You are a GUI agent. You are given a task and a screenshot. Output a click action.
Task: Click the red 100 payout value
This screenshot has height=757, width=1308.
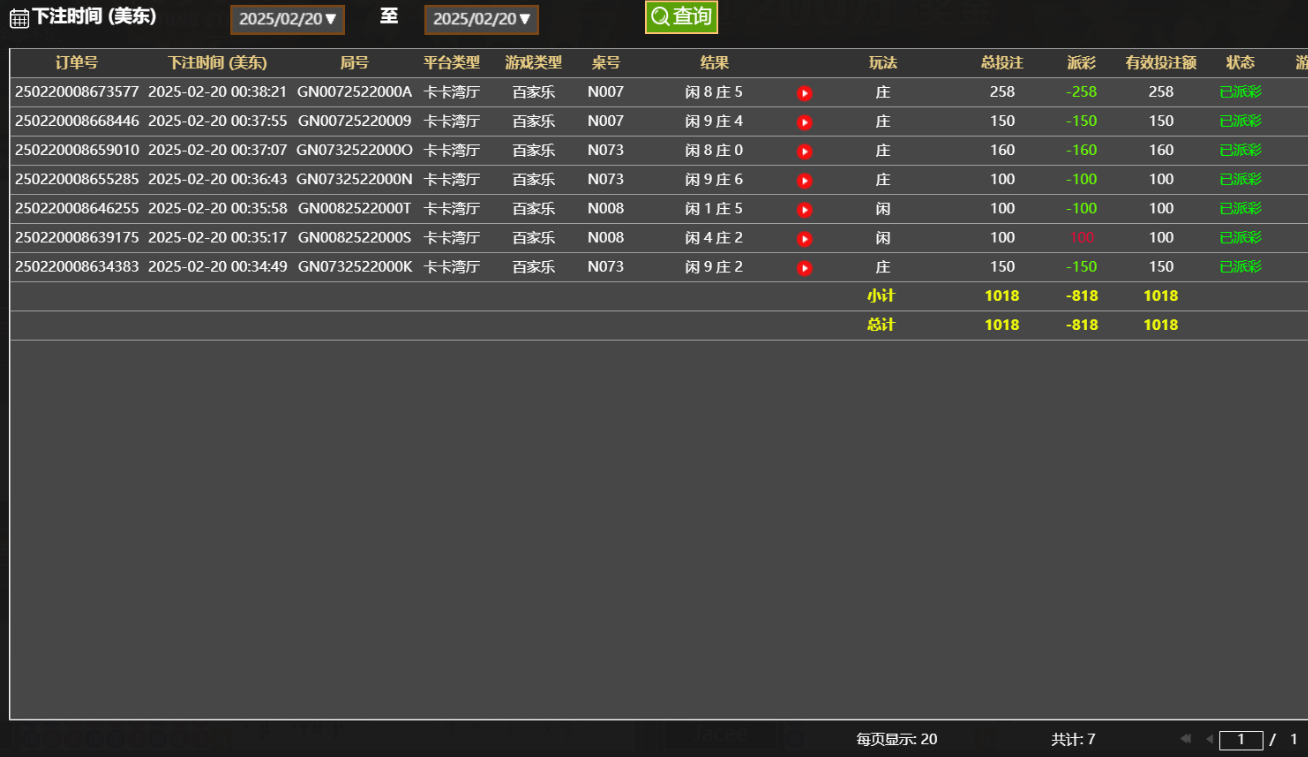click(1082, 238)
